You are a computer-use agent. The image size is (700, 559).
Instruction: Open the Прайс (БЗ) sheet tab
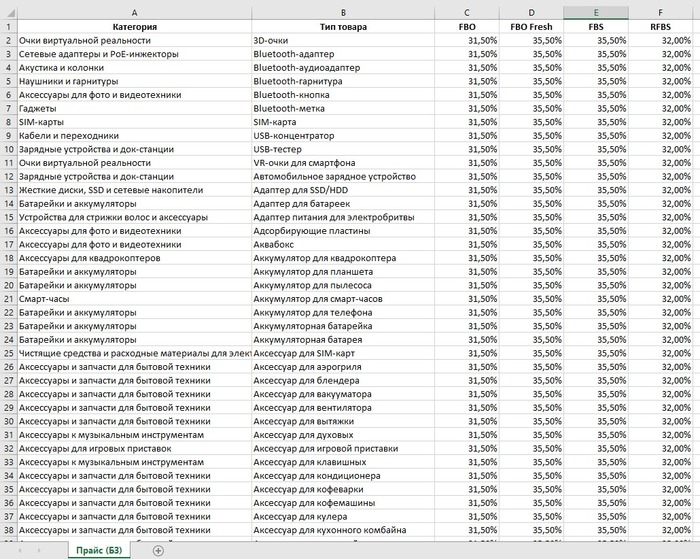pos(99,550)
